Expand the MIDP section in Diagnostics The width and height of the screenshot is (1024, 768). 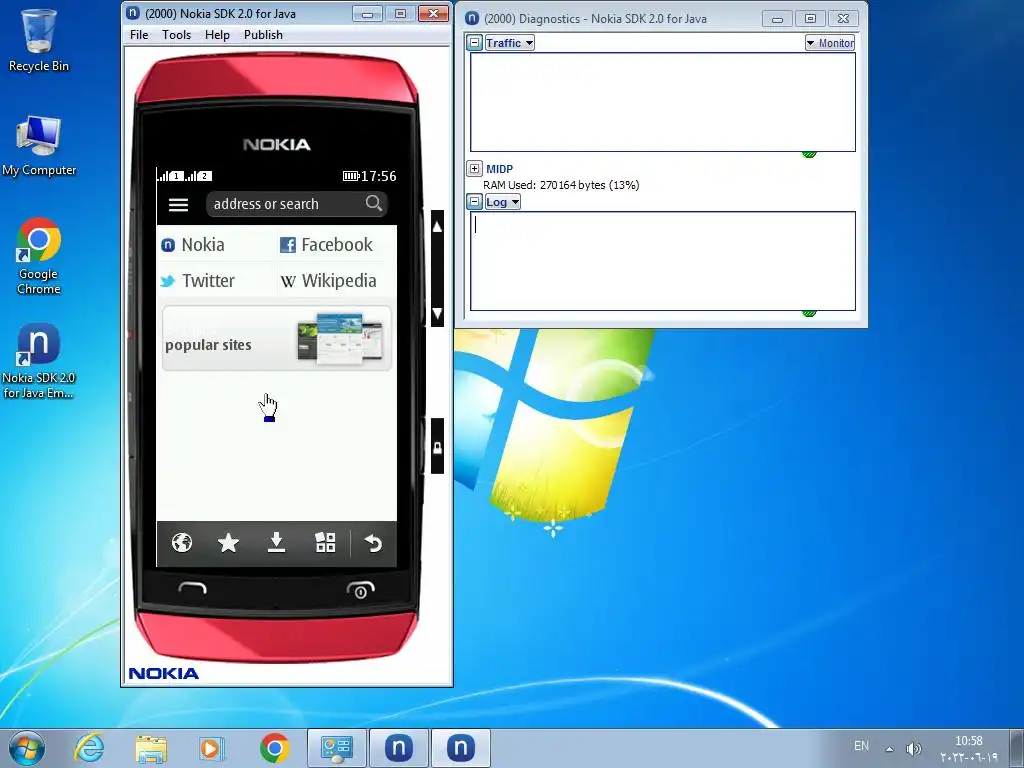tap(475, 168)
